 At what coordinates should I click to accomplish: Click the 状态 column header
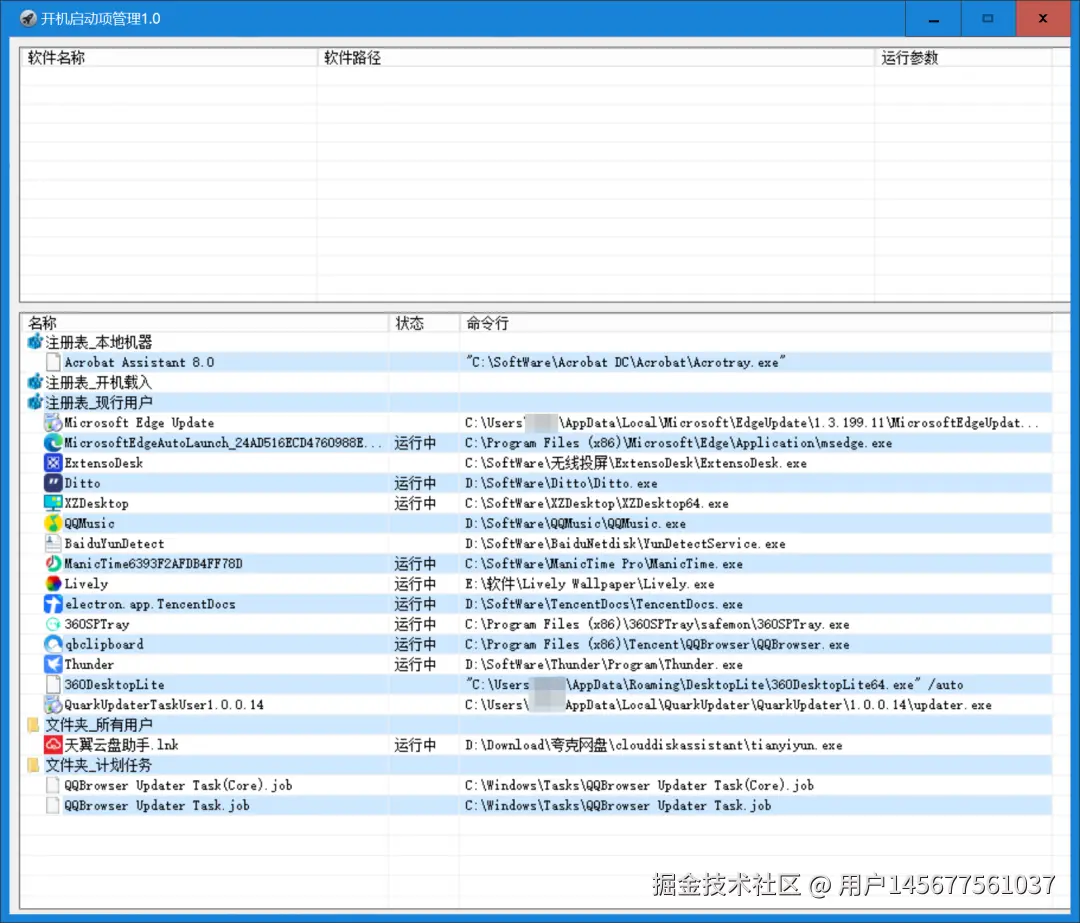pos(424,323)
